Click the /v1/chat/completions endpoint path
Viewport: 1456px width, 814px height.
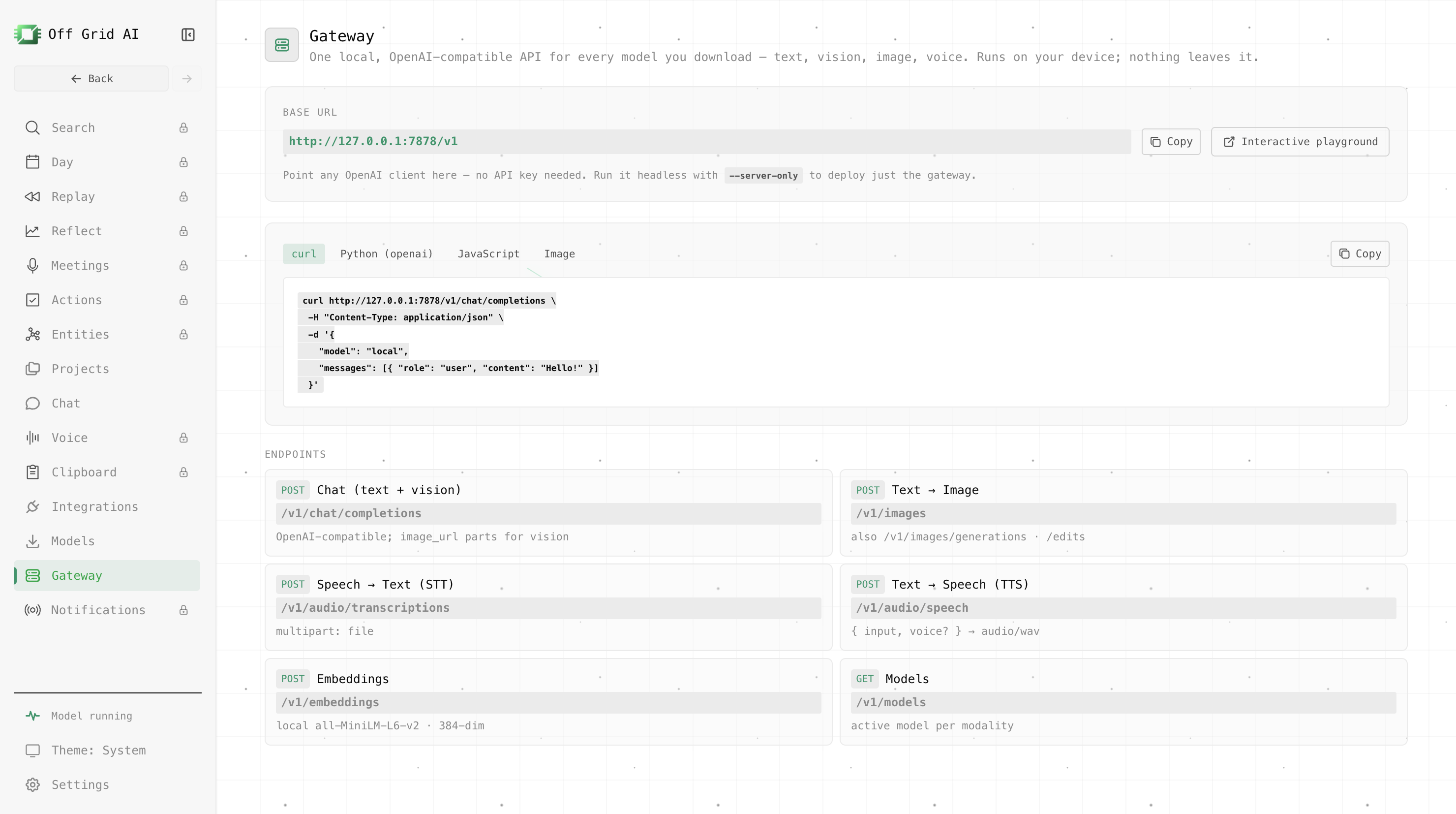coord(548,514)
